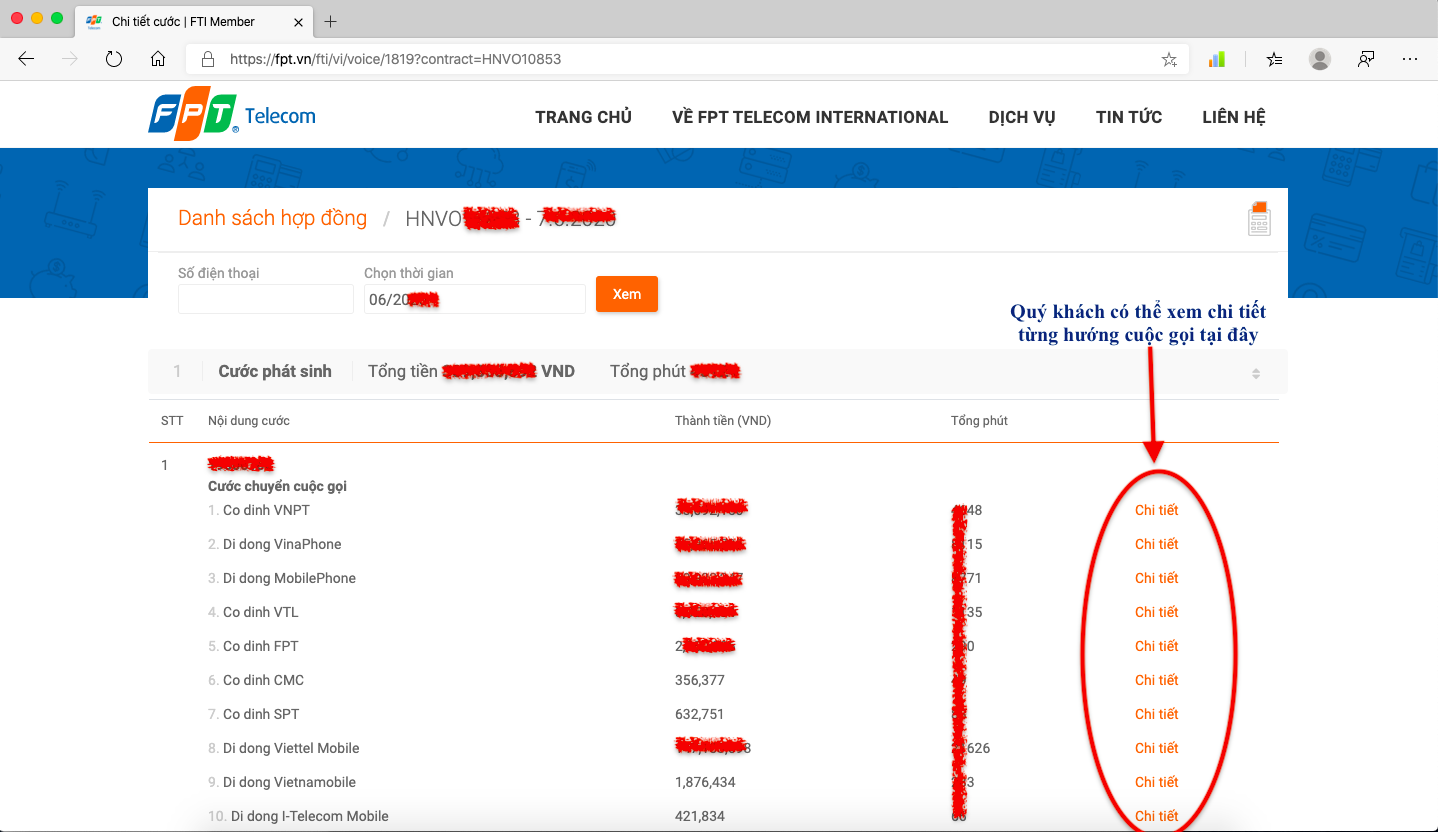The image size is (1438, 832).
Task: Click the Cước chuyển cuộc gọi heading
Action: [277, 486]
